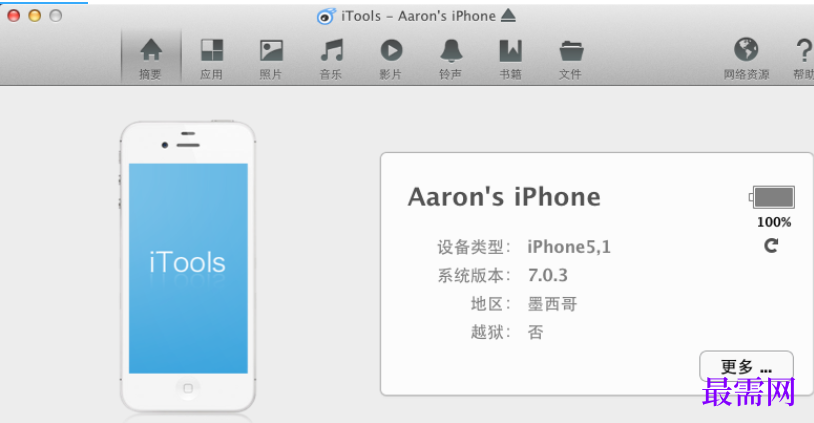Open the 摘要 summary tab
Screen dimensions: 814x423
click(x=151, y=58)
